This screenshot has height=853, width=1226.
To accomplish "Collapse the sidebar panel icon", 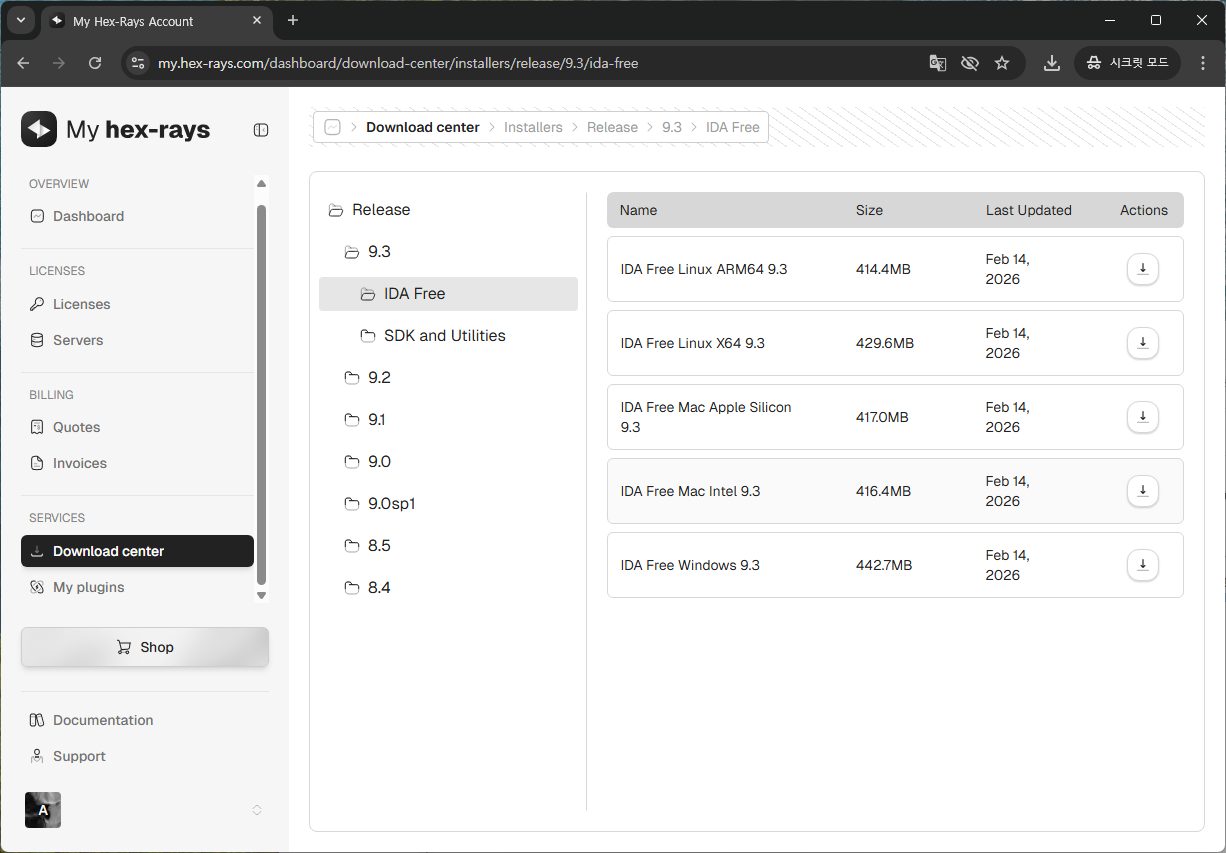I will 261,130.
